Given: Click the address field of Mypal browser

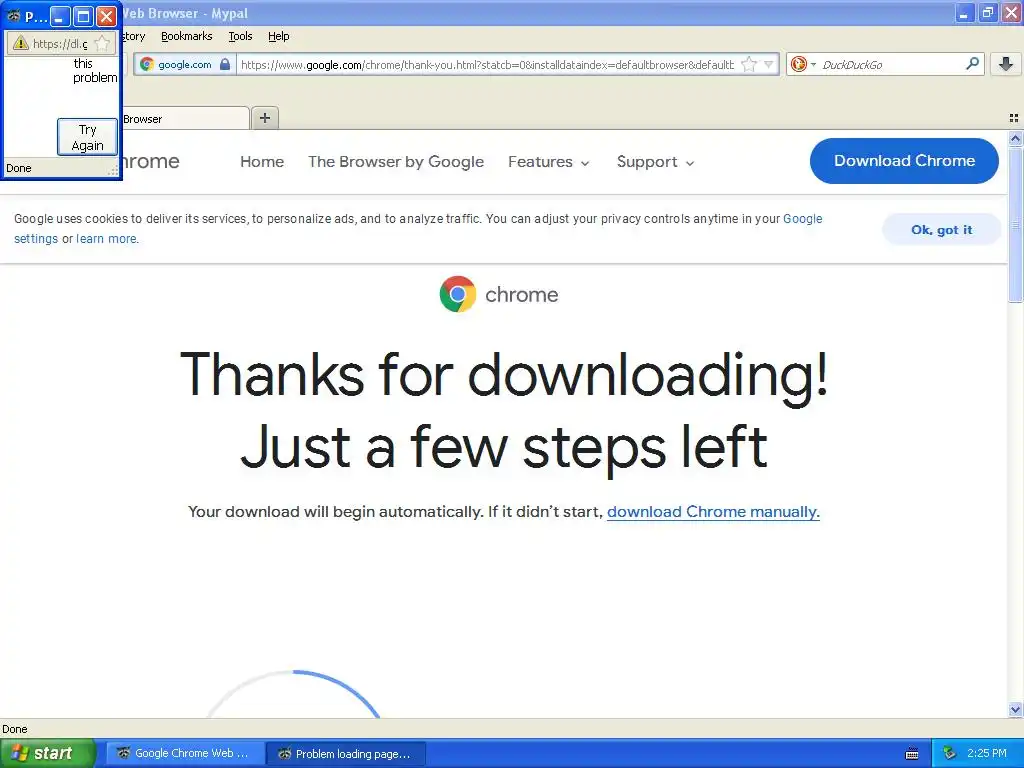Looking at the screenshot, I should [x=487, y=64].
